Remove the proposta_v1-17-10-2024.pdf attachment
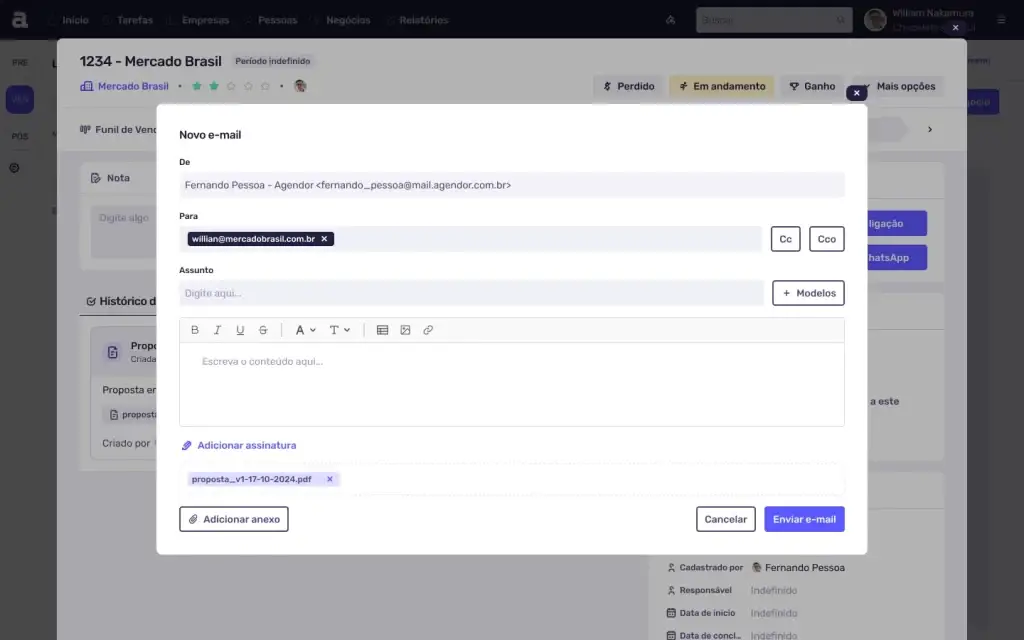 coord(330,478)
